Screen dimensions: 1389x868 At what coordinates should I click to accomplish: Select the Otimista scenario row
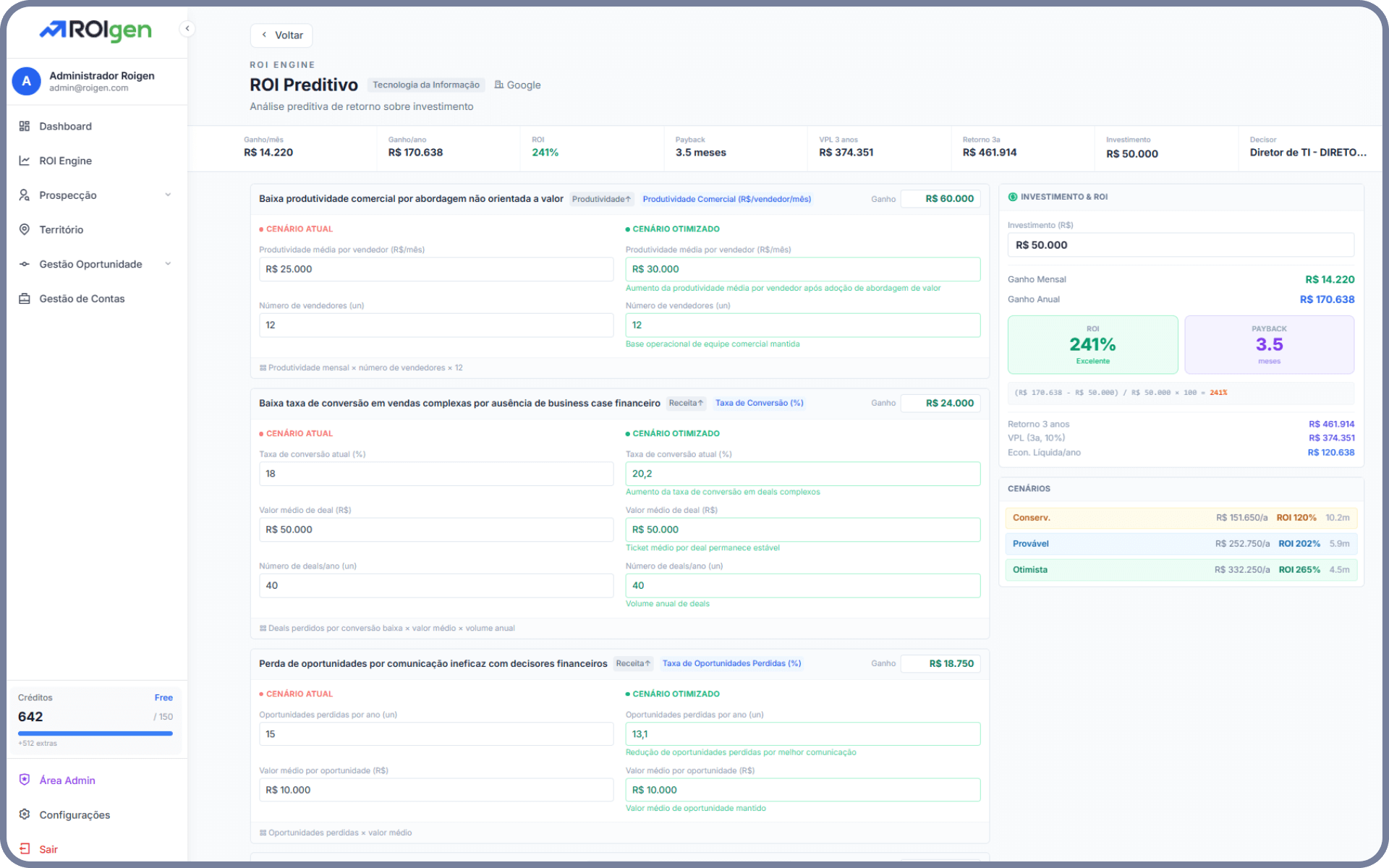pos(1181,570)
